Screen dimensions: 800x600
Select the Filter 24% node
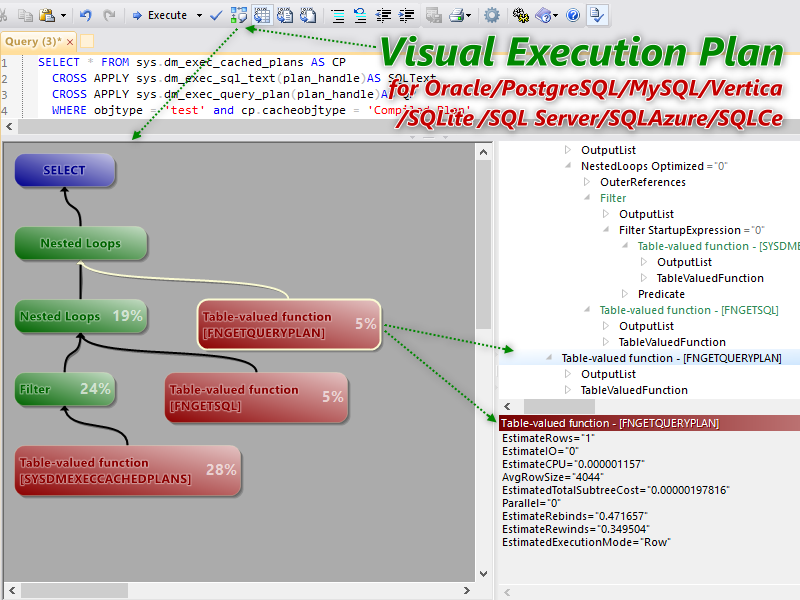[x=64, y=389]
